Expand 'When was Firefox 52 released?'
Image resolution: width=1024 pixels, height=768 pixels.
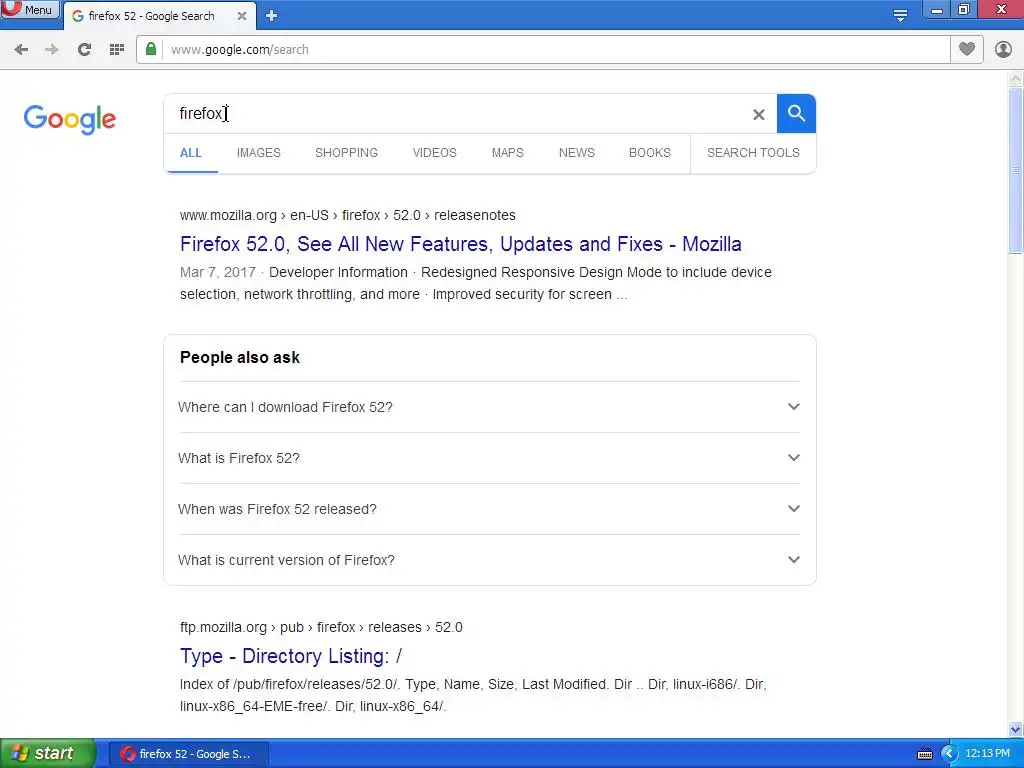[x=489, y=509]
